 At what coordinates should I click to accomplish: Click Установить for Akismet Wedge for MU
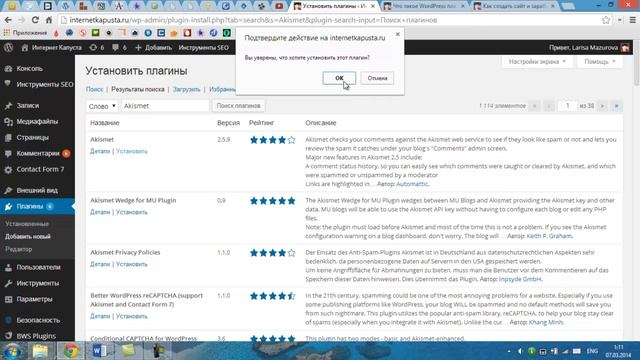pos(131,212)
